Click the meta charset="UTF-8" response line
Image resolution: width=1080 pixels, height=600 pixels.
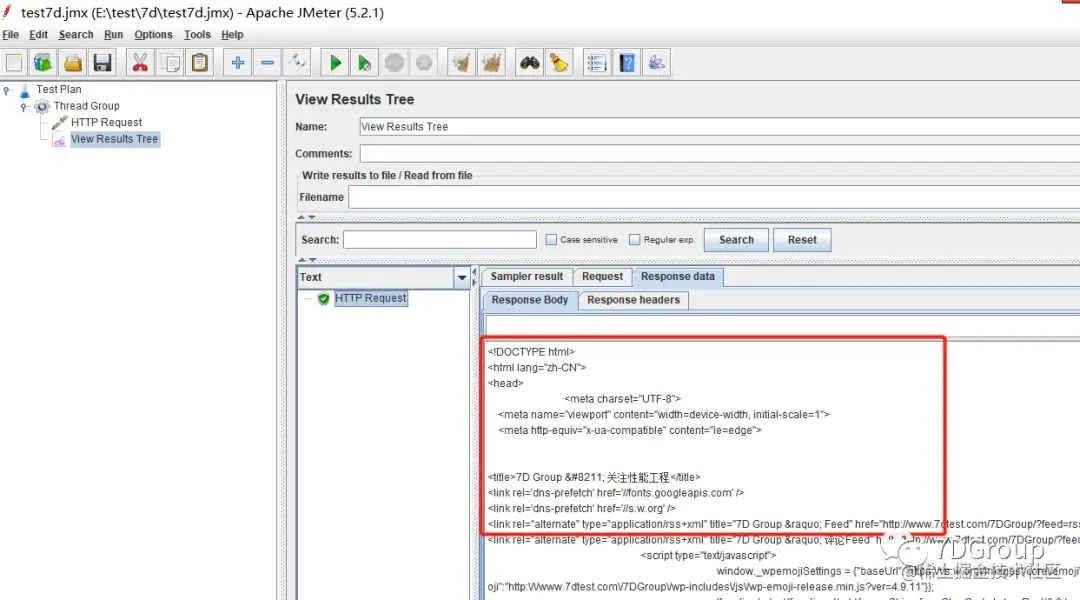pyautogui.click(x=622, y=399)
